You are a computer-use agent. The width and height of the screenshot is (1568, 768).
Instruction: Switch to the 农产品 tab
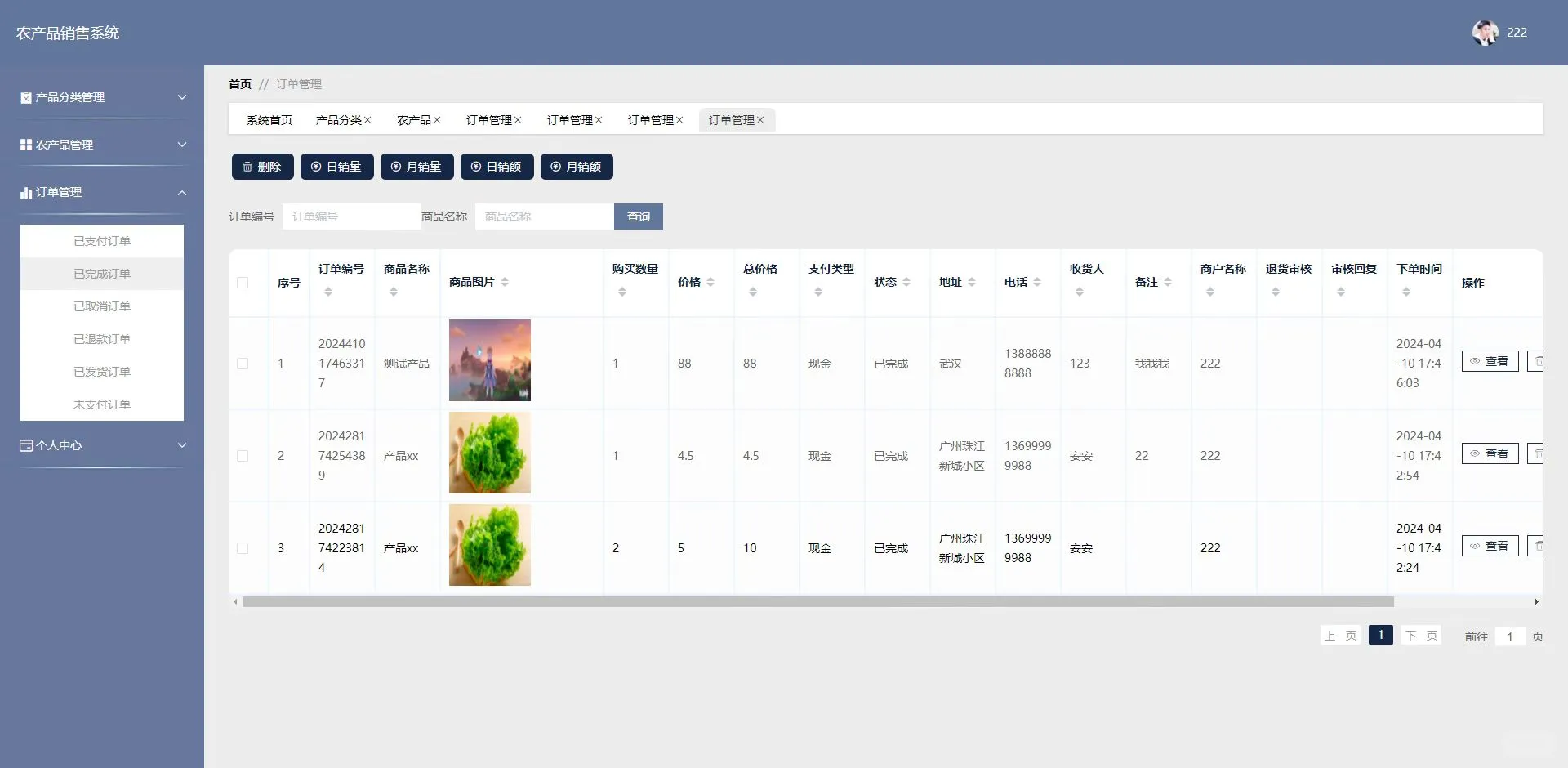click(413, 119)
